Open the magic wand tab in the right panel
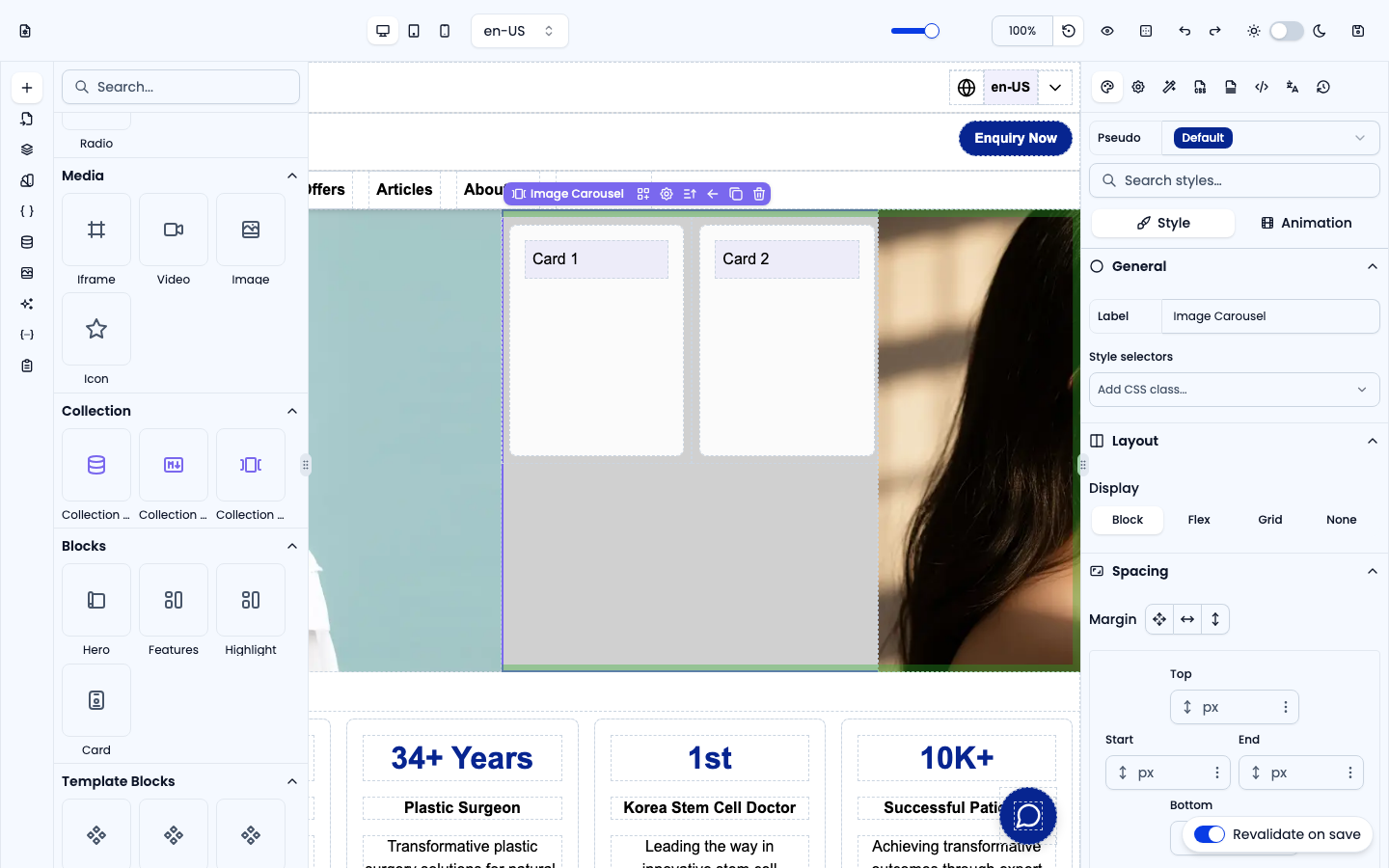Image resolution: width=1389 pixels, height=868 pixels. 1169,87
